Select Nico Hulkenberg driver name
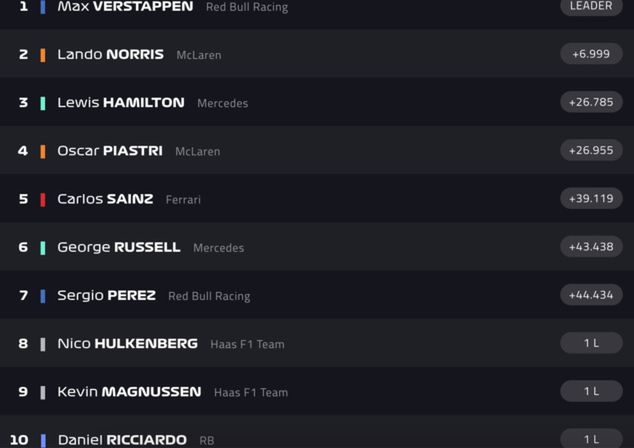The height and width of the screenshot is (448, 634). pyautogui.click(x=127, y=343)
